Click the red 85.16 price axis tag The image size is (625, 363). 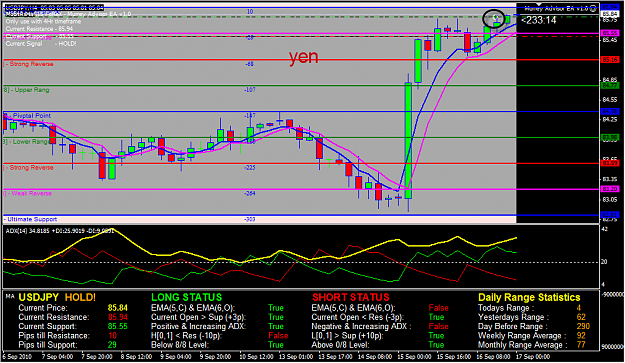point(610,60)
